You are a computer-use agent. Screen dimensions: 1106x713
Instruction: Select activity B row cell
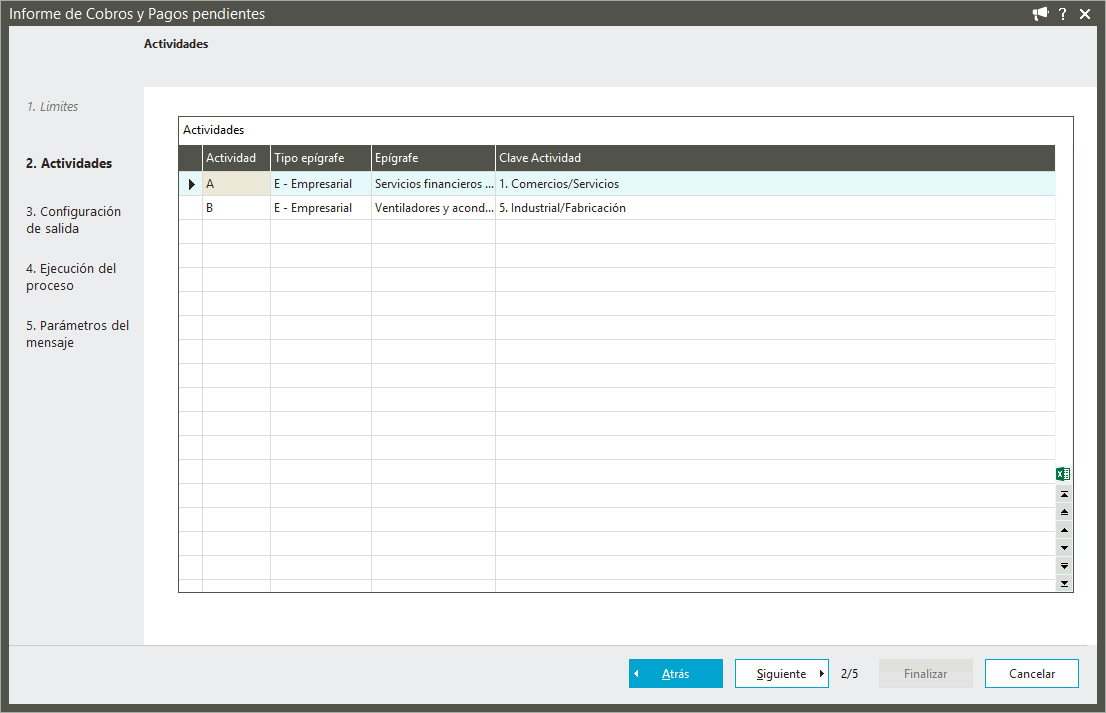[236, 208]
